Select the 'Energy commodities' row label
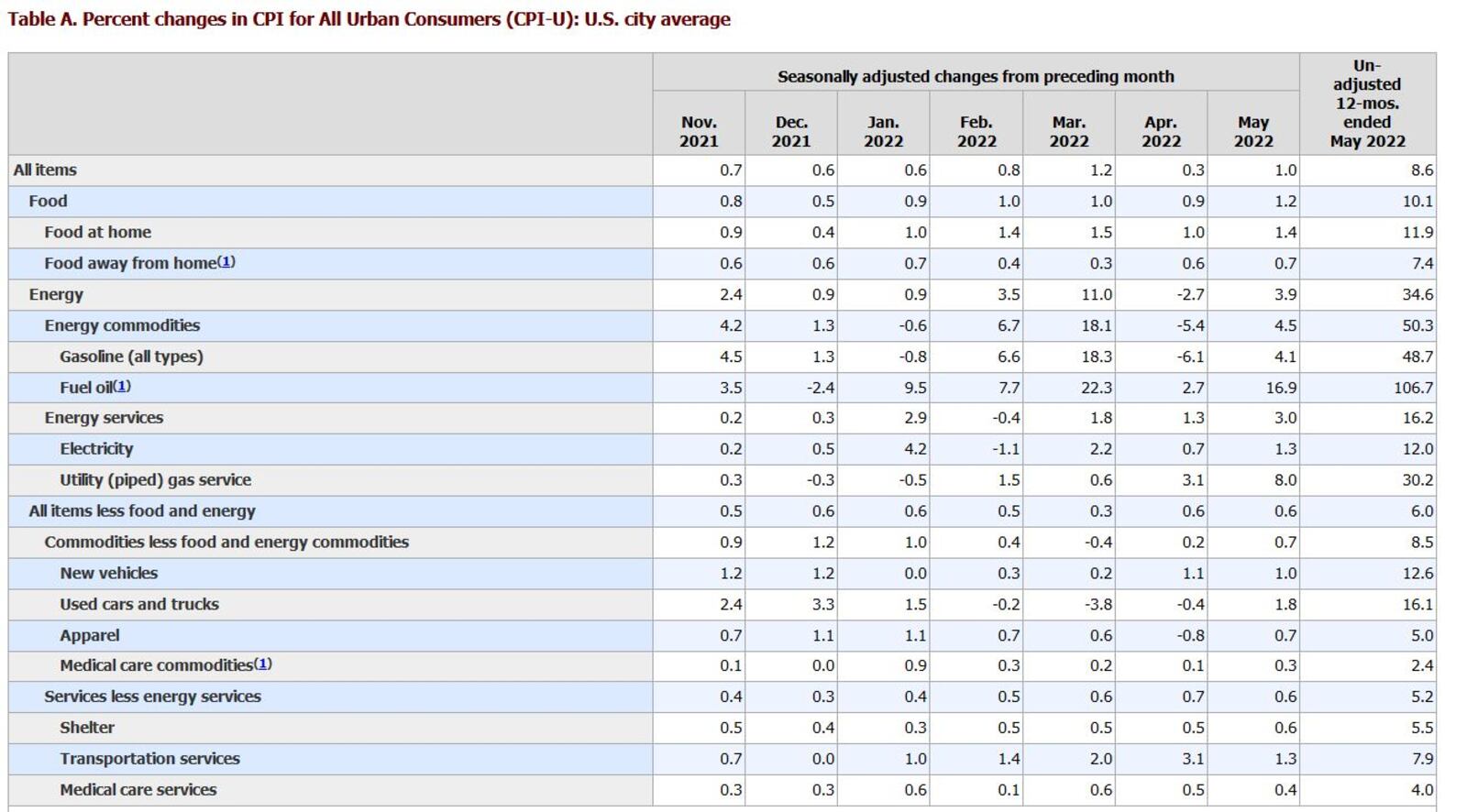Screen dimensions: 1467x812 pos(122,325)
